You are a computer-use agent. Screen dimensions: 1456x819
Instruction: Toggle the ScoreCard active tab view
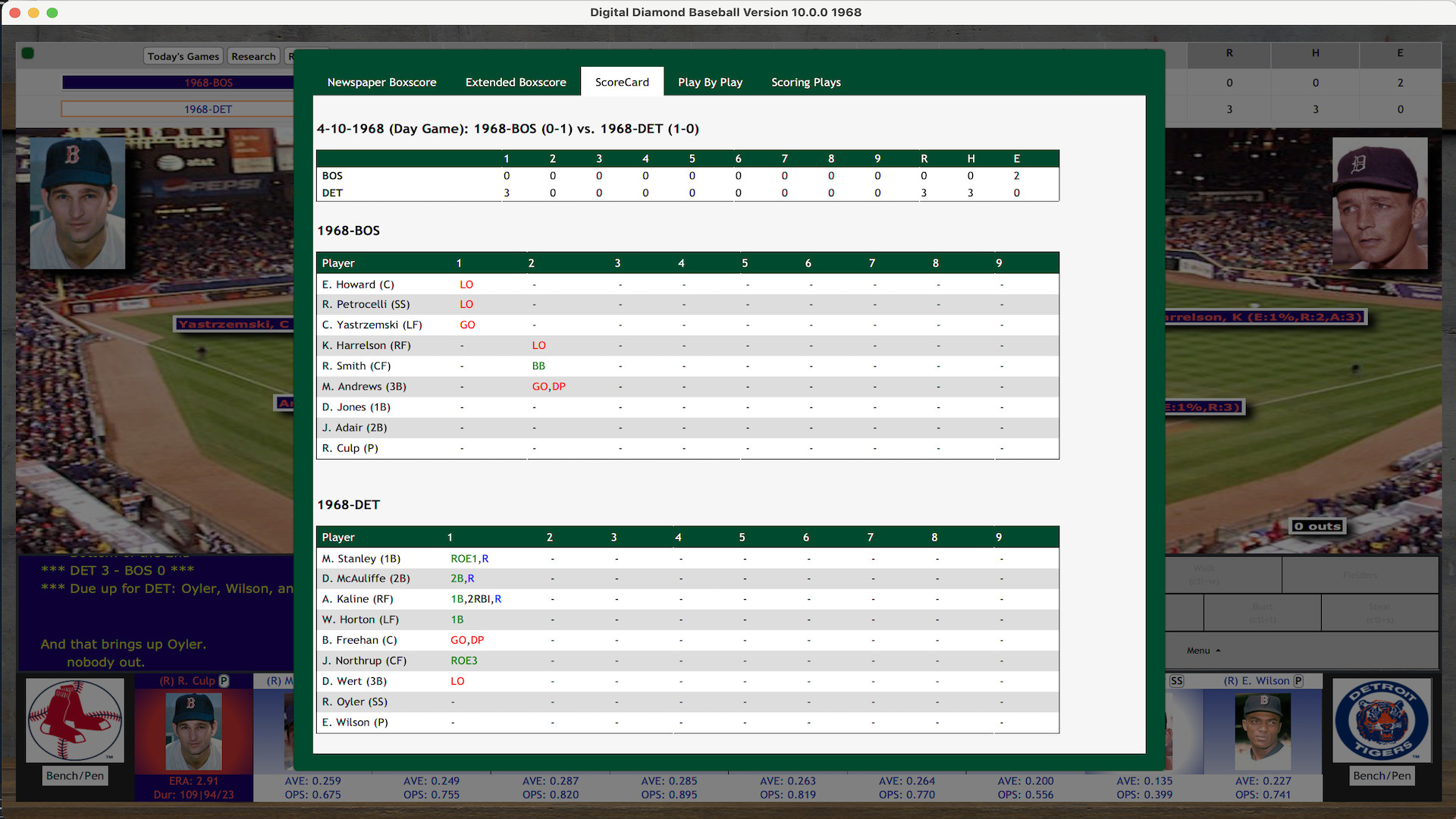622,82
